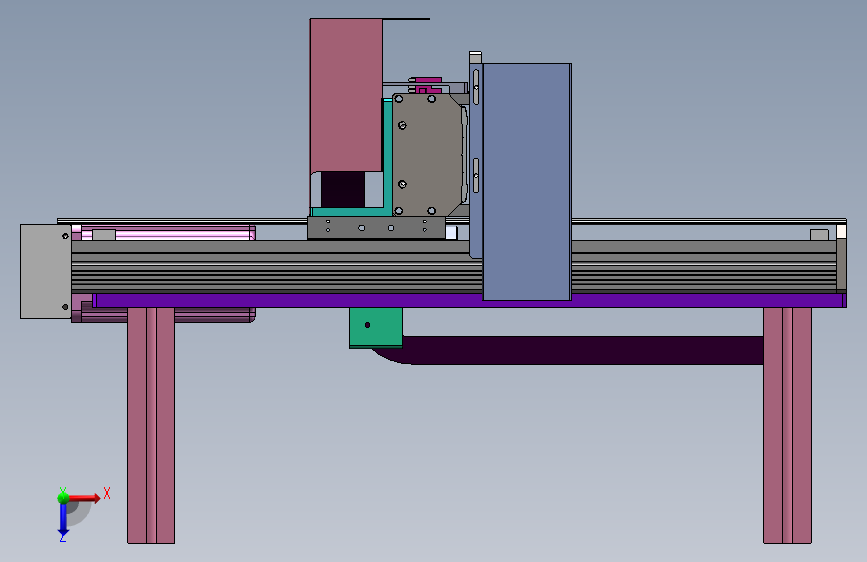This screenshot has height=562, width=867.
Task: Select the small magenta part above motor plate
Action: (x=428, y=86)
